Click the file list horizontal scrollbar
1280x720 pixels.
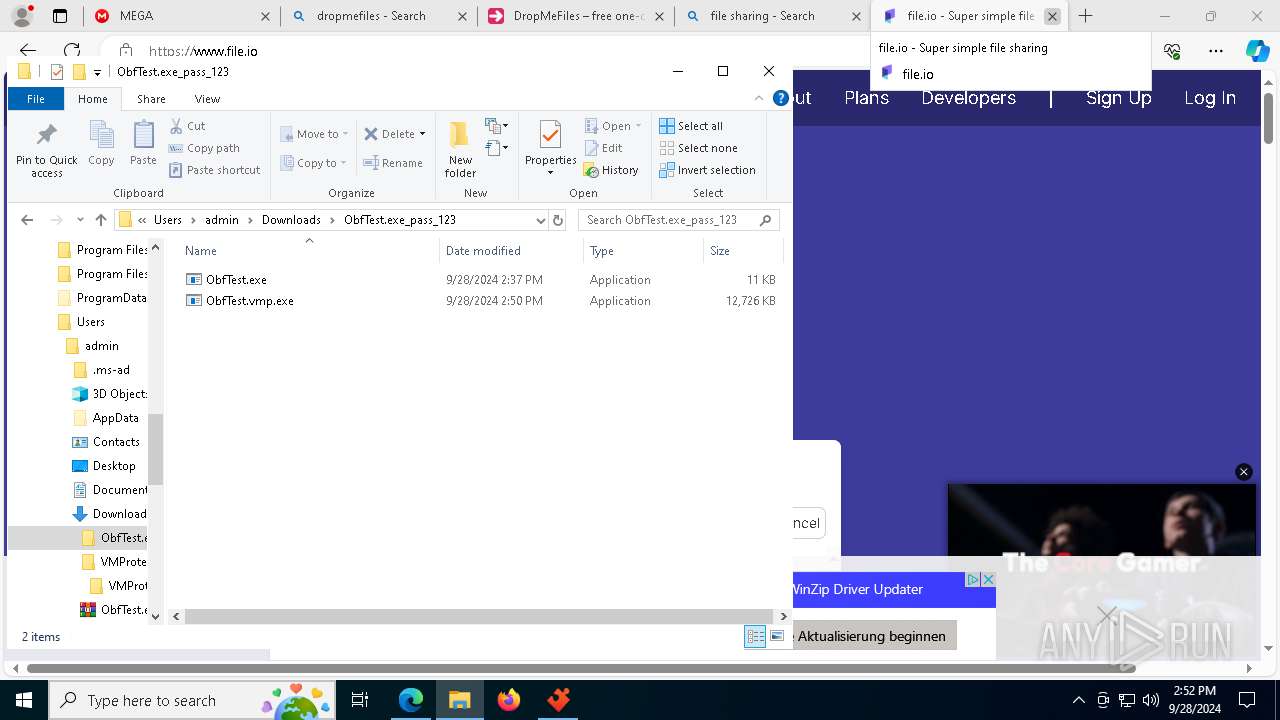point(478,617)
